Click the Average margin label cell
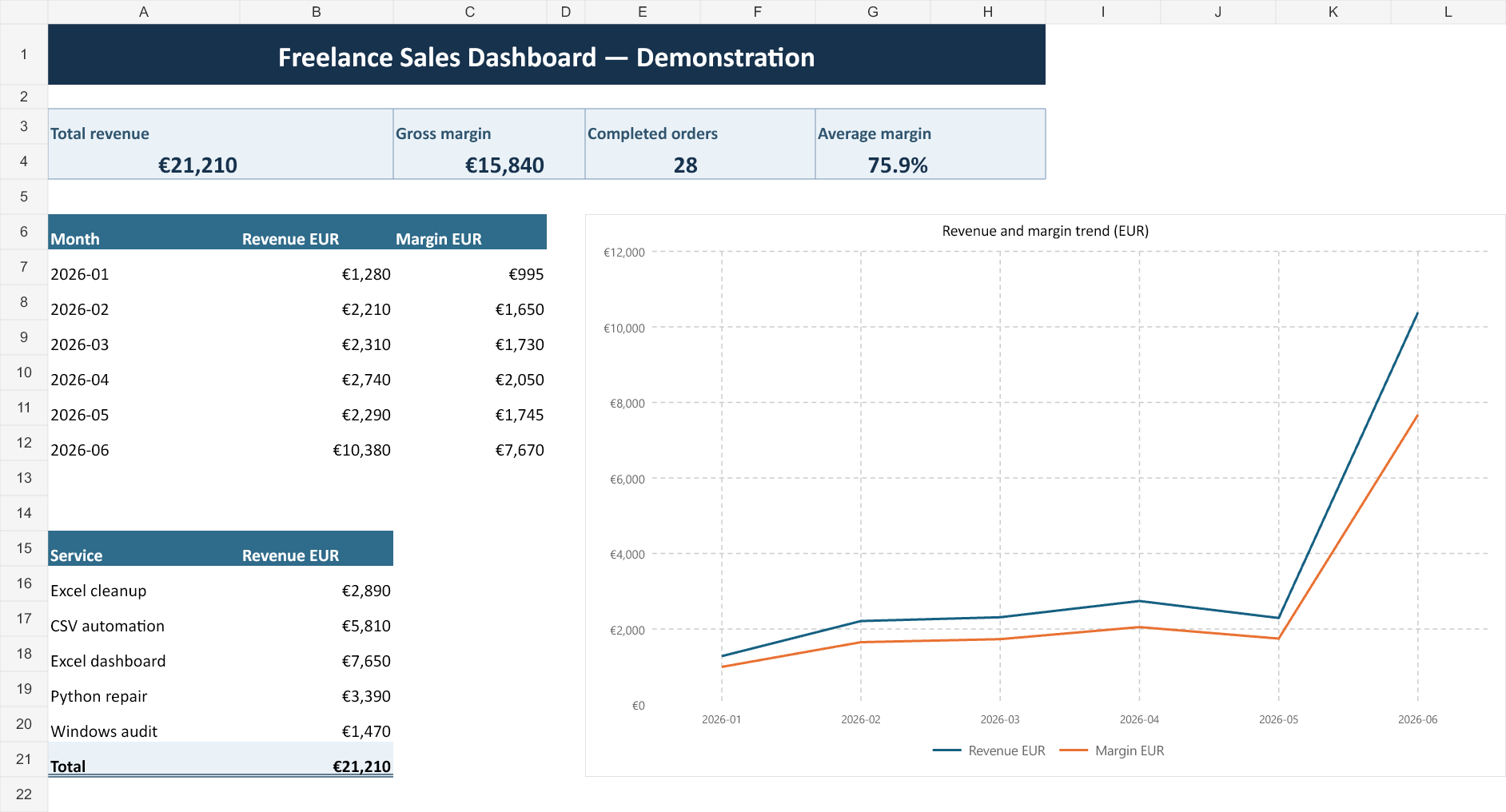 point(930,126)
